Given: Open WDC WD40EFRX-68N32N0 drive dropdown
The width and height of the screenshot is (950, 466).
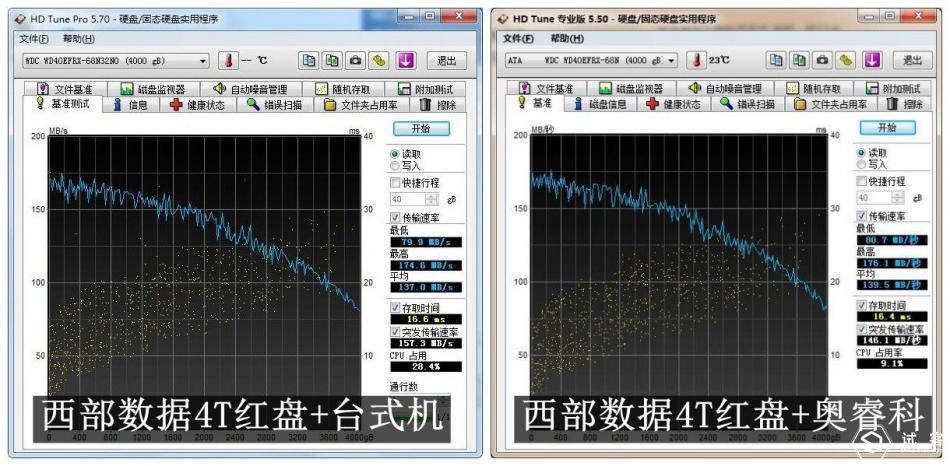Looking at the screenshot, I should [x=116, y=61].
